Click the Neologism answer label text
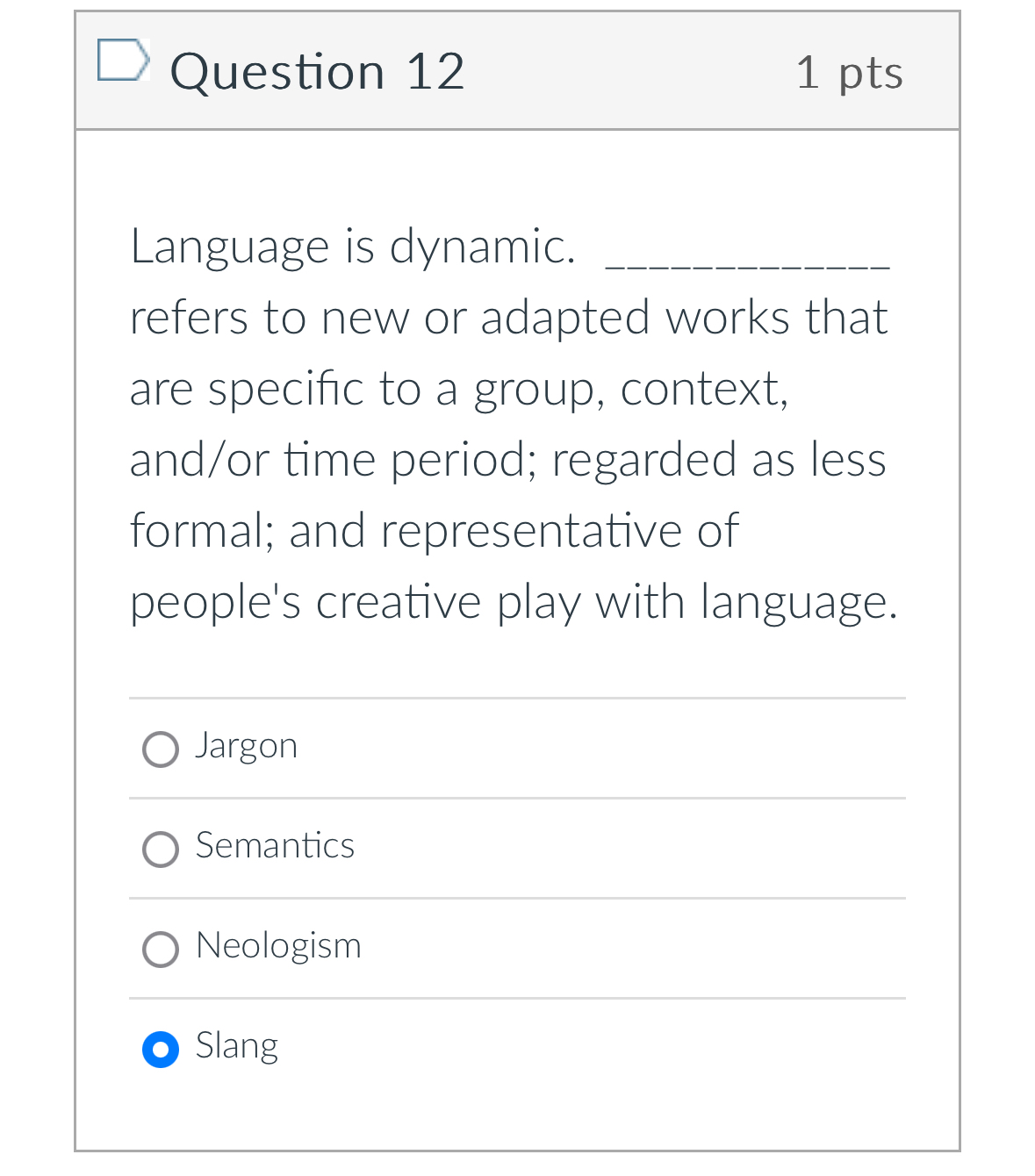 278,947
